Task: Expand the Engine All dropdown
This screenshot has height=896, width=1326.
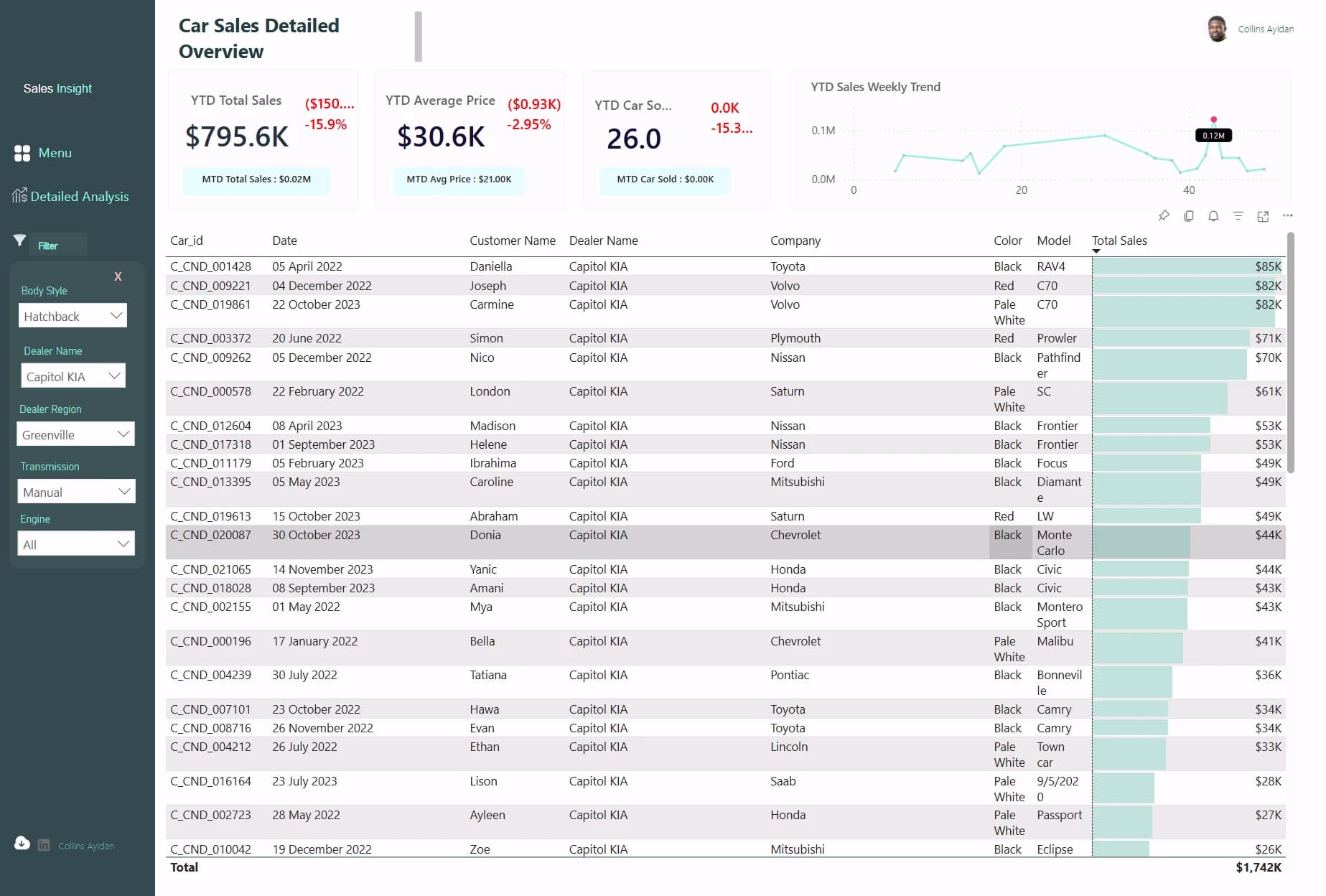Action: pyautogui.click(x=76, y=544)
